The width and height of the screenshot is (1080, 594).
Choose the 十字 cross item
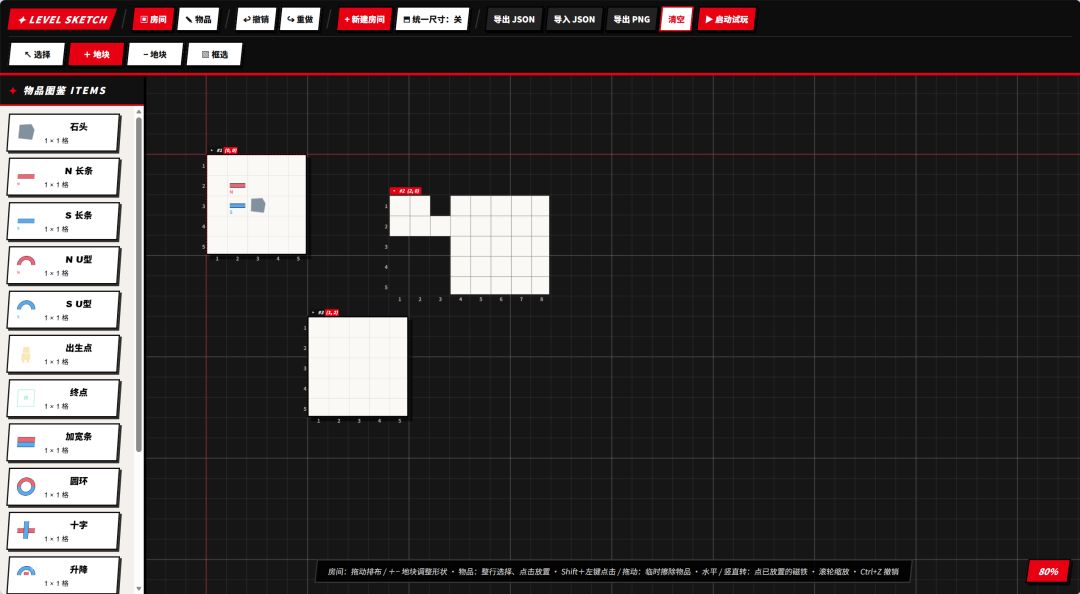pos(63,531)
